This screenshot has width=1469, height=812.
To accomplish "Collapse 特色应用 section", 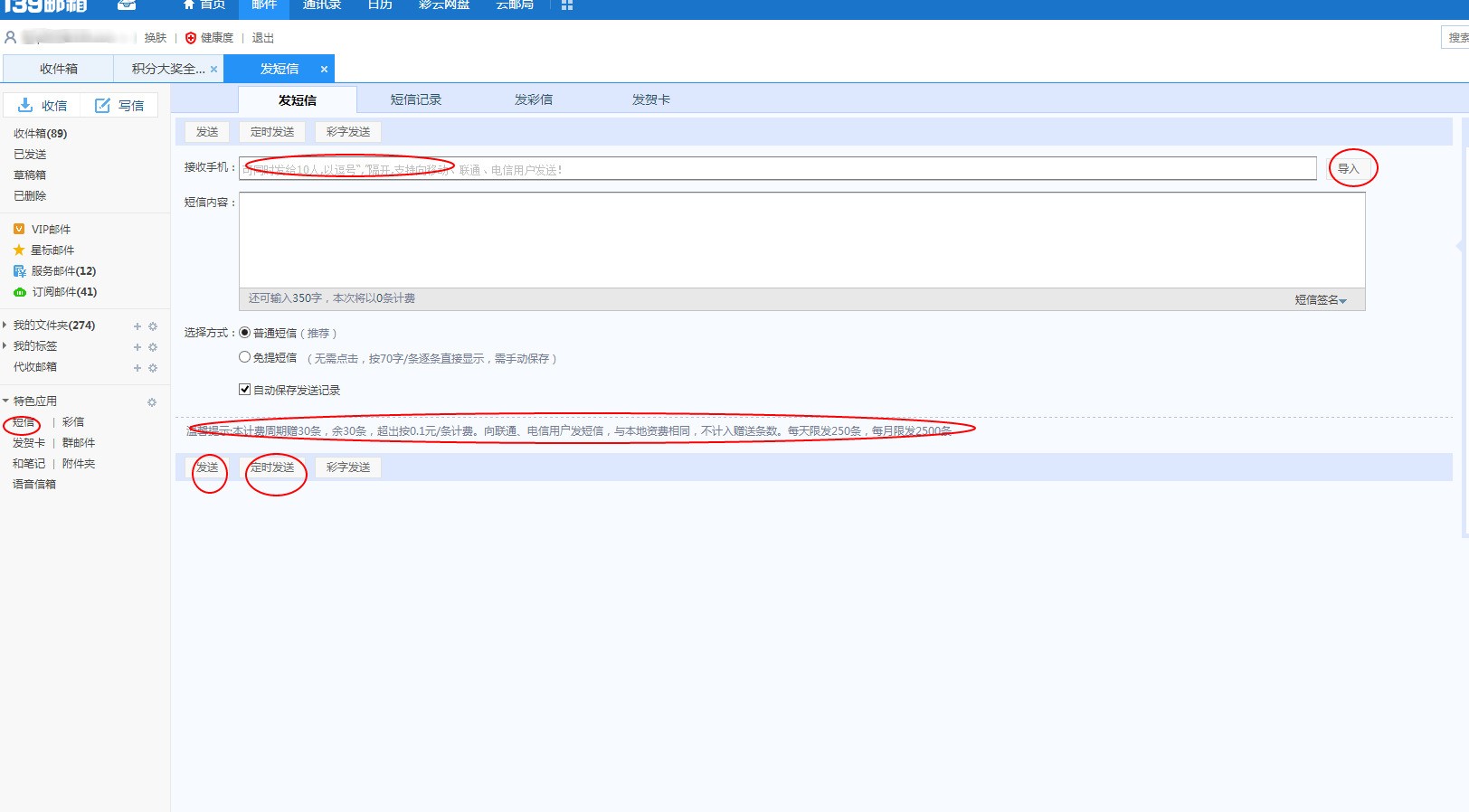I will tap(5, 401).
